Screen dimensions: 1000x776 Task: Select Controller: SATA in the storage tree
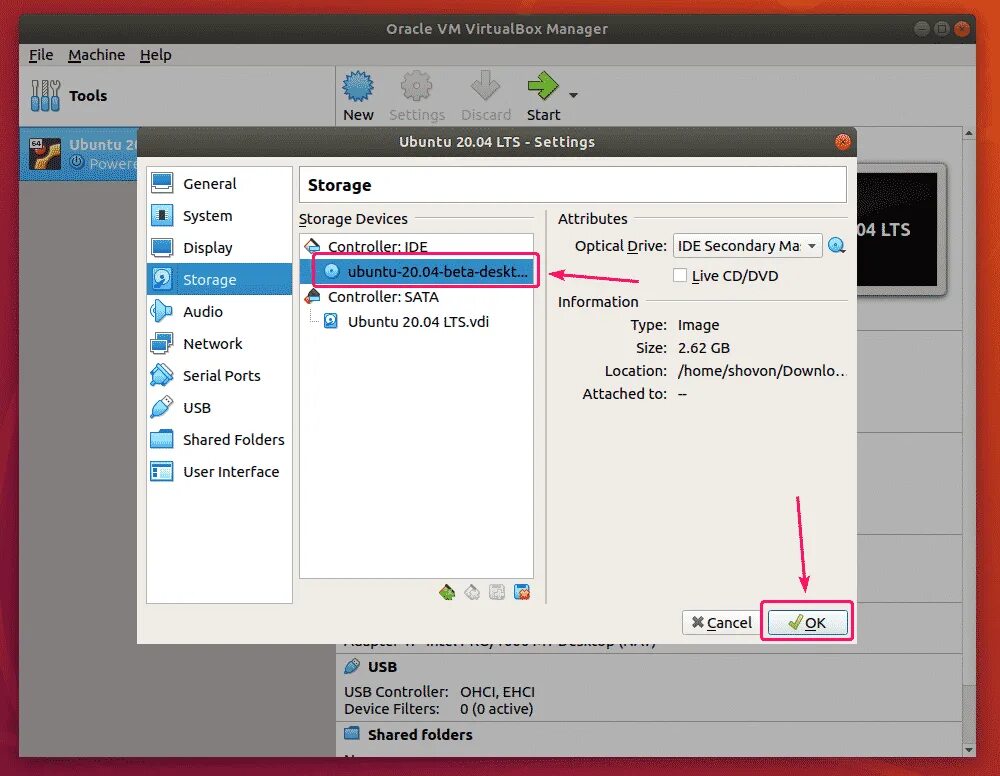pyautogui.click(x=416, y=296)
